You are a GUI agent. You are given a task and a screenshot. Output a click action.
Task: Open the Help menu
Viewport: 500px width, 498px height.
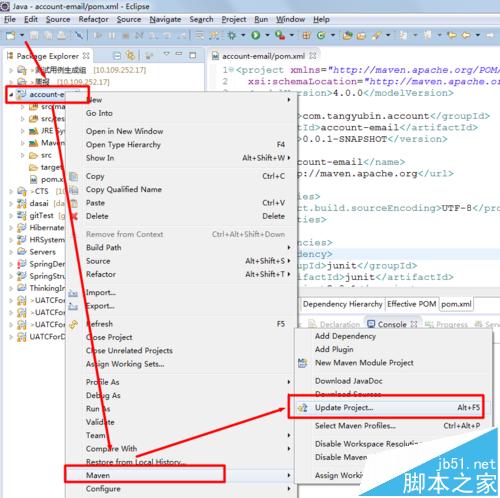tap(321, 19)
